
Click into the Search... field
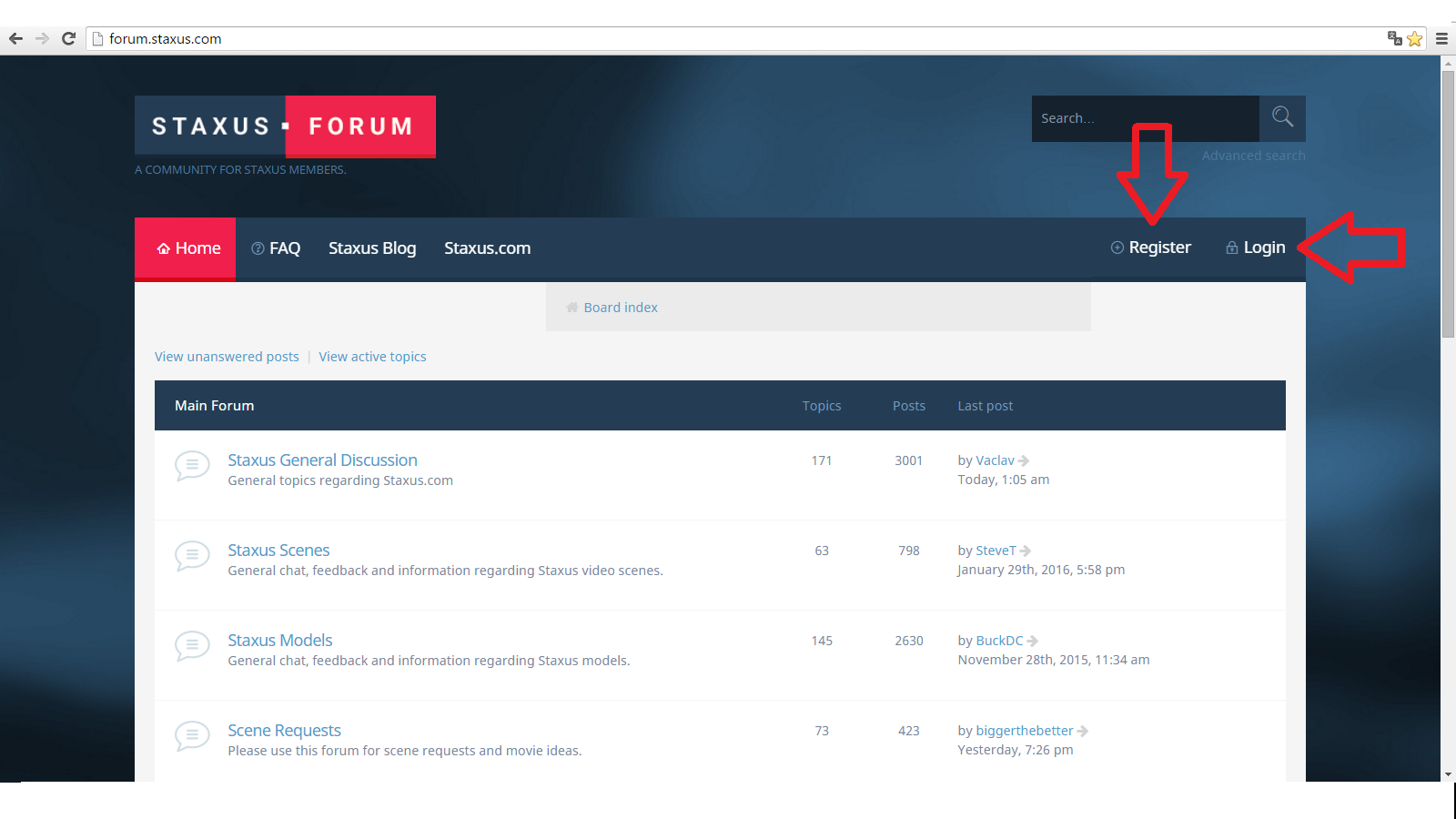[x=1146, y=118]
